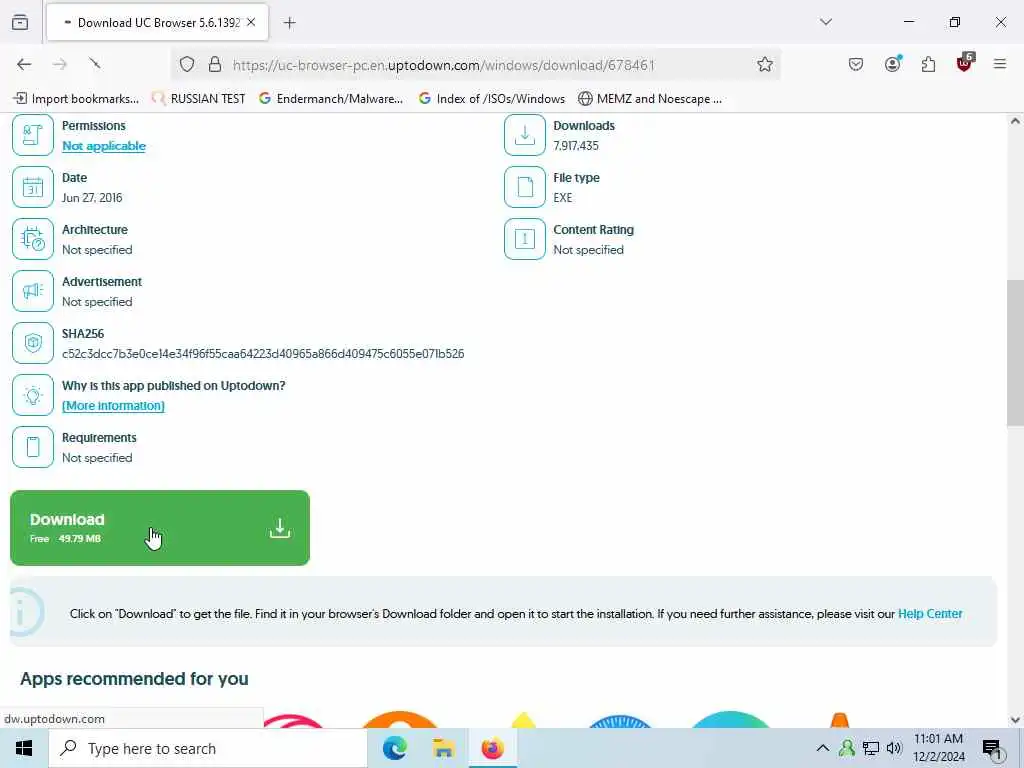Show site security padlock info
This screenshot has height=768, width=1024.
[215, 65]
